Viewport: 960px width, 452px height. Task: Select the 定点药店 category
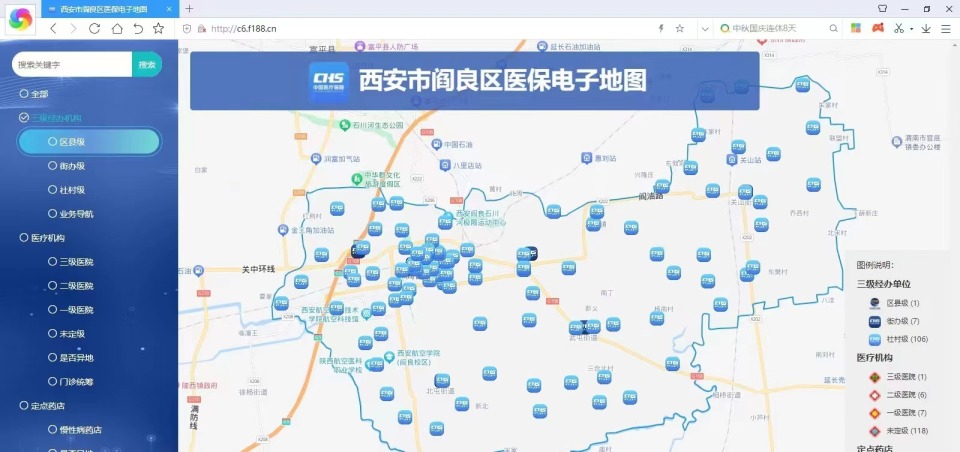(x=42, y=405)
